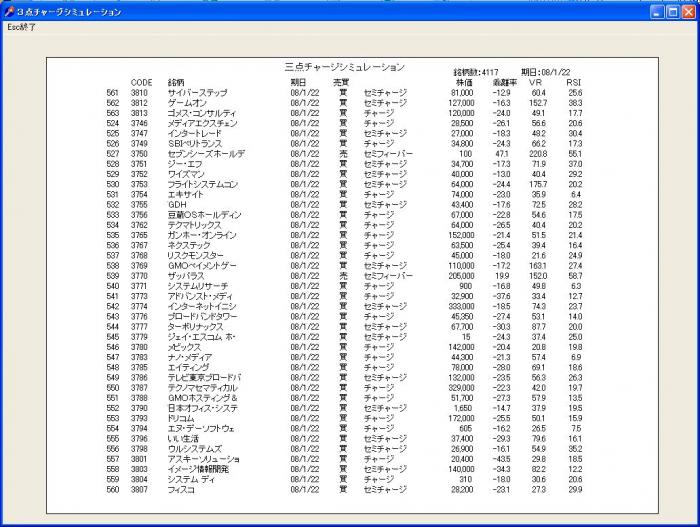The height and width of the screenshot is (527, 700).
Task: Select the ドリコム stock entry
Action: 181,418
